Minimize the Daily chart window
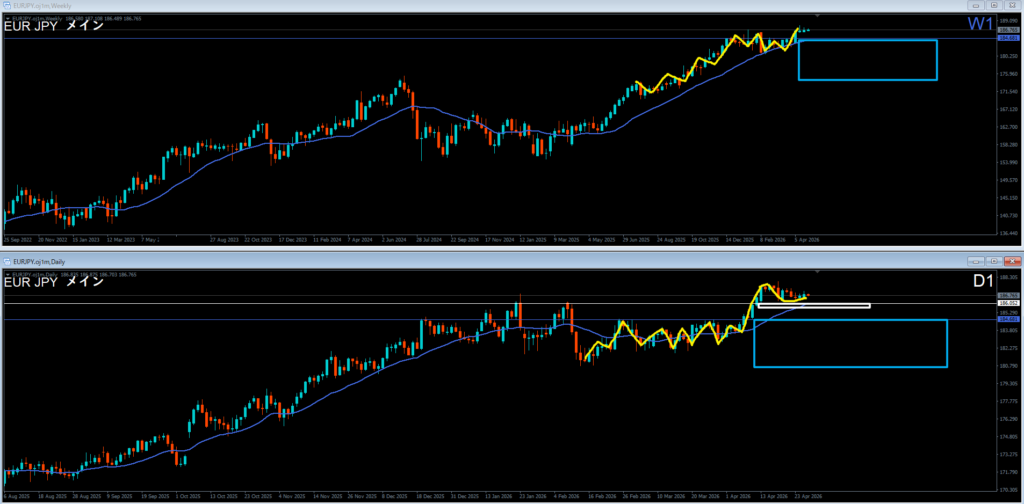The height and width of the screenshot is (504, 1024). point(978,260)
